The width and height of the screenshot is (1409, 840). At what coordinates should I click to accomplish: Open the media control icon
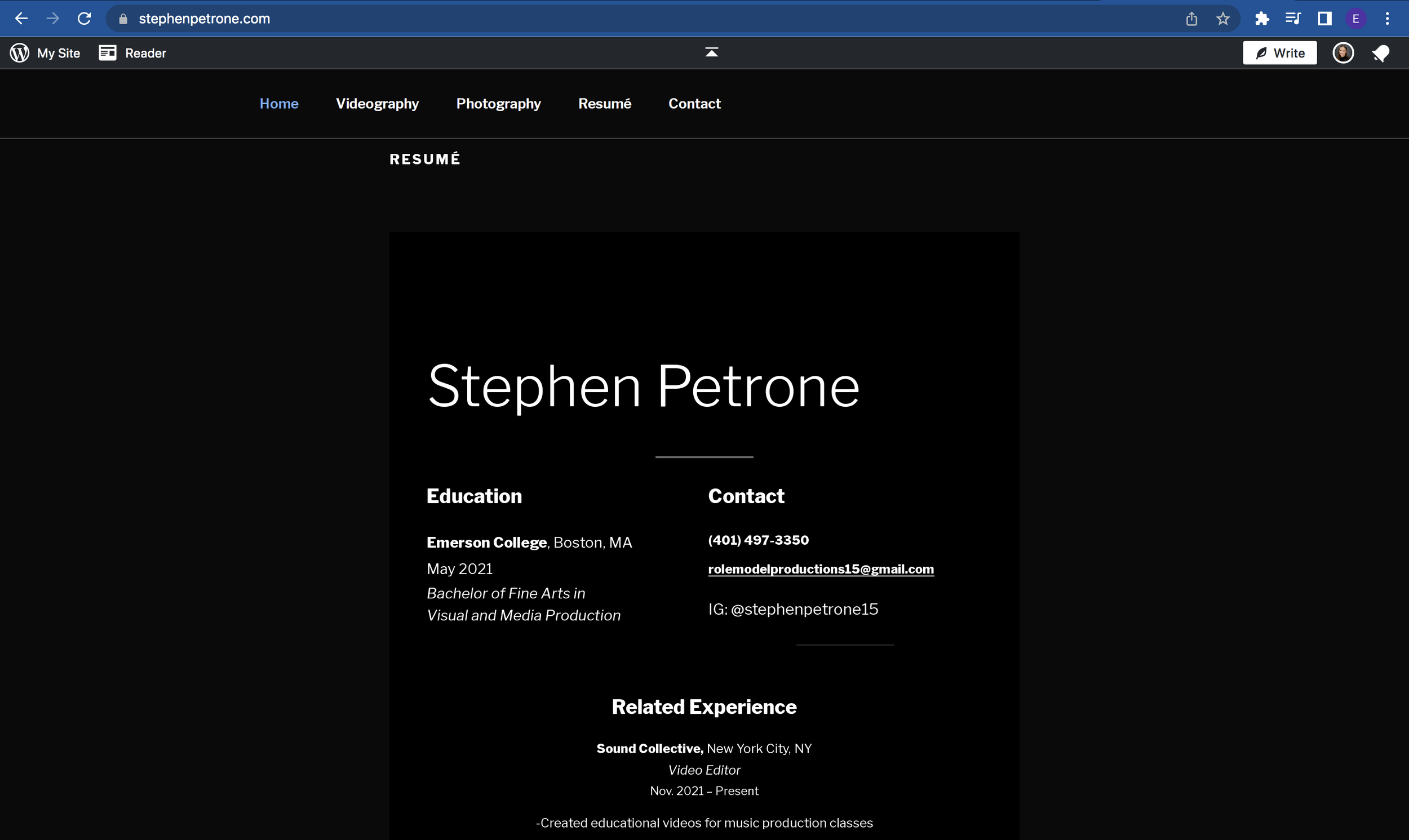pyautogui.click(x=1293, y=19)
